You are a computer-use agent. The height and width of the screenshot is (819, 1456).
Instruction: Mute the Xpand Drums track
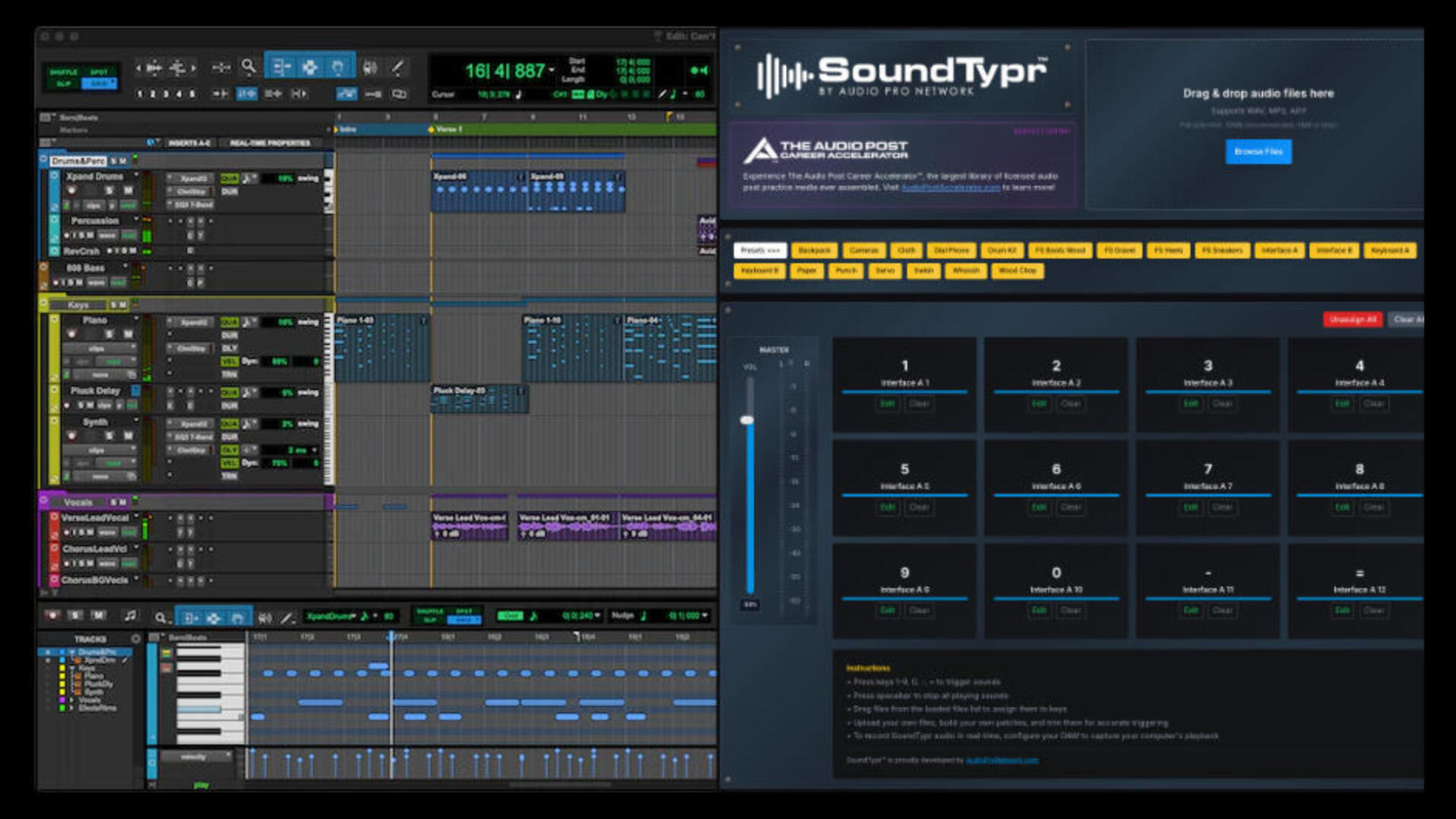pos(128,190)
